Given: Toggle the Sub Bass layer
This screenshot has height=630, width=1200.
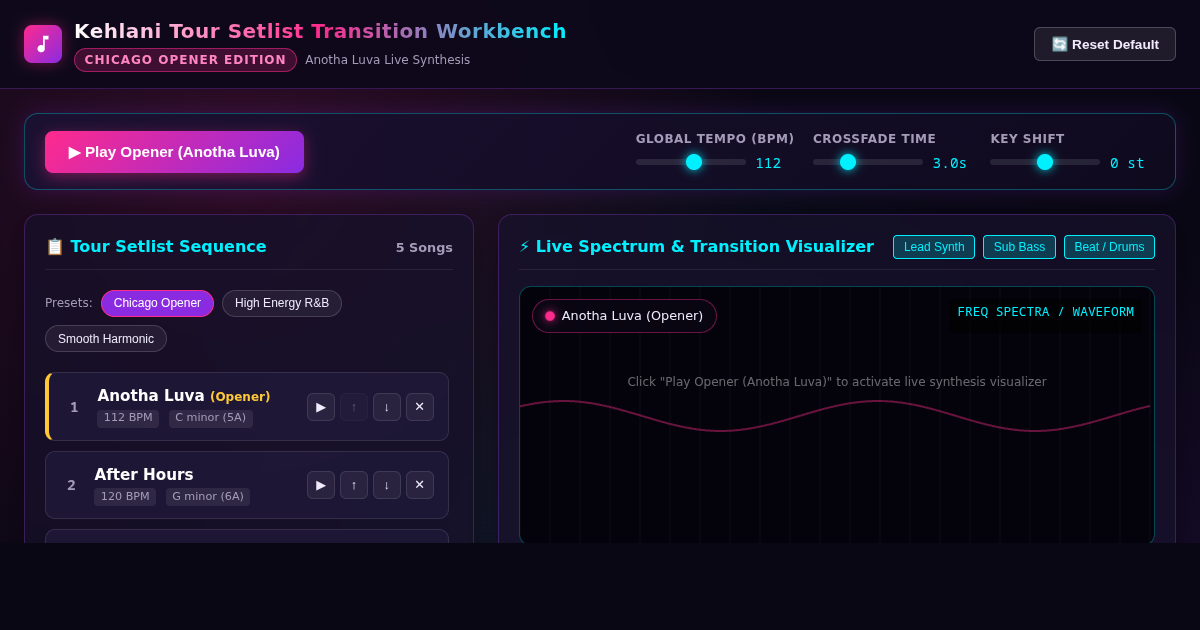Looking at the screenshot, I should pyautogui.click(x=1019, y=247).
